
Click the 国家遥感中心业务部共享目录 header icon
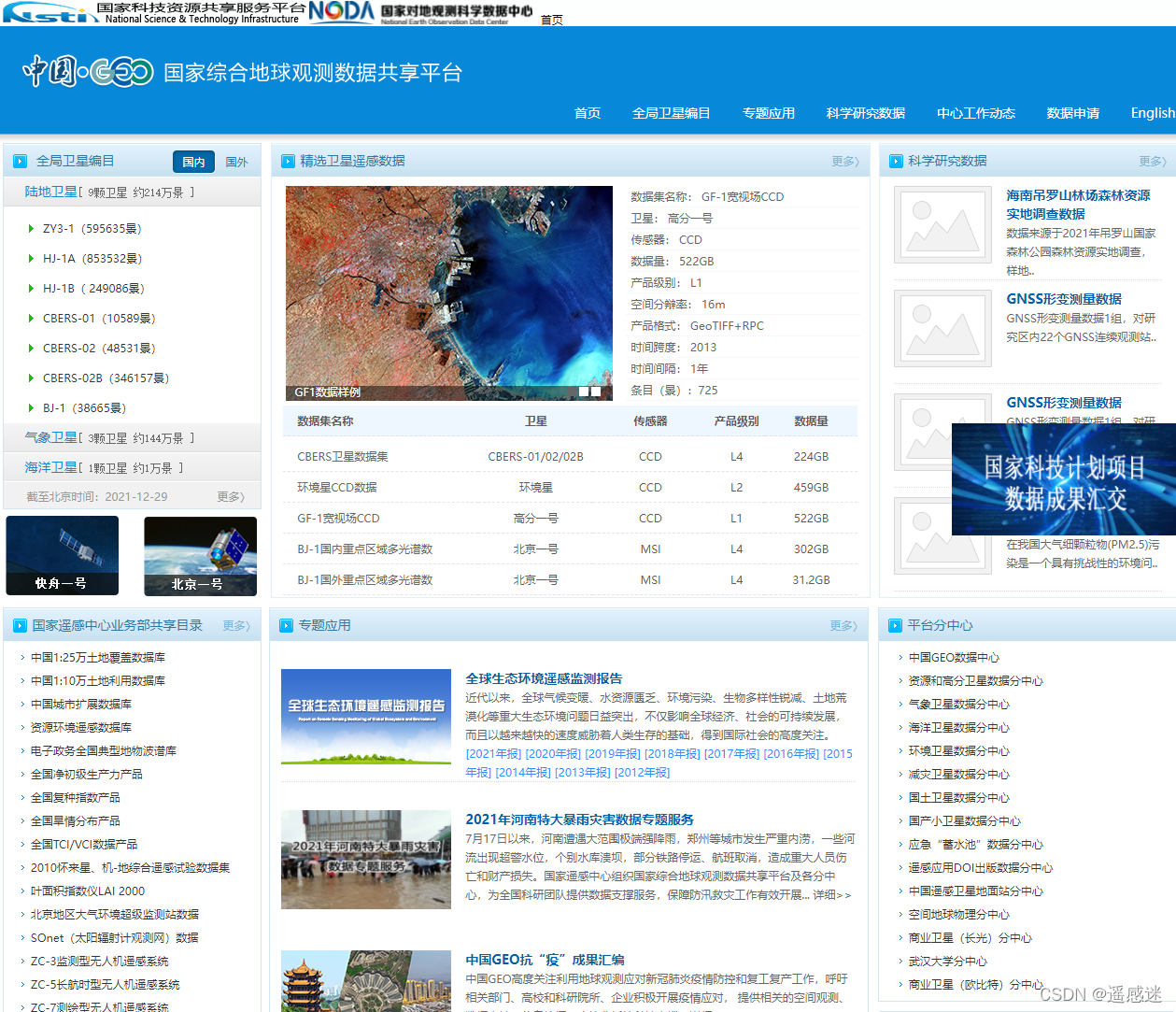pos(21,626)
